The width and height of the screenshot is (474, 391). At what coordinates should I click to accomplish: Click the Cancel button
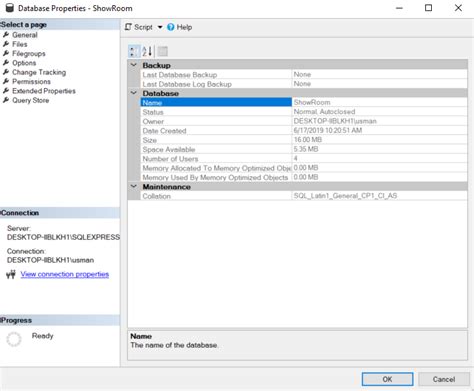(444, 379)
